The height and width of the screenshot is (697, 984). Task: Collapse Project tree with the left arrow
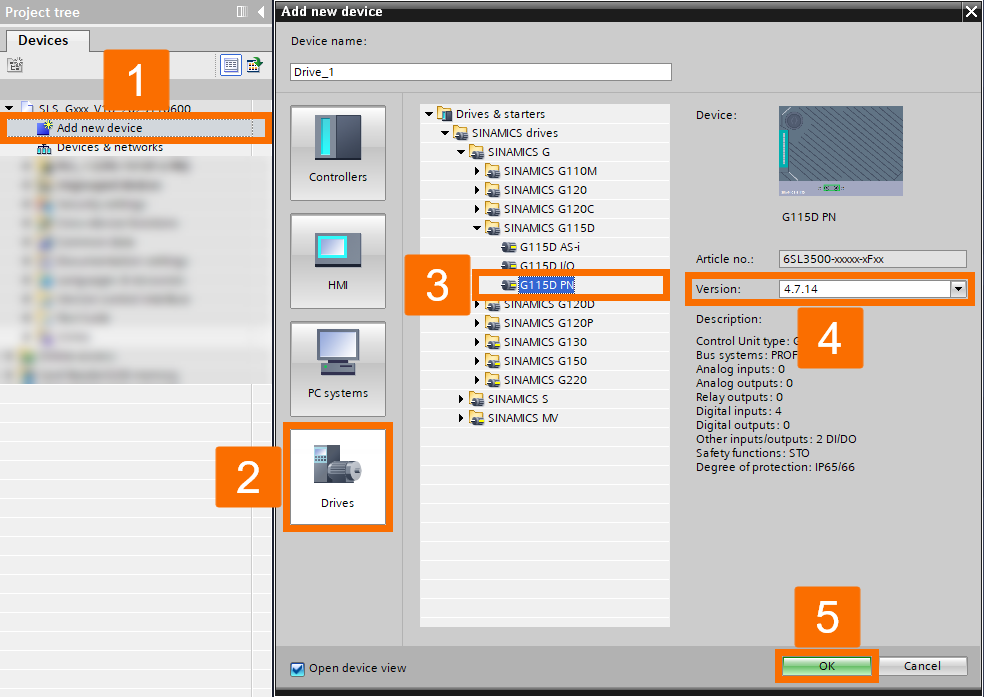pos(261,12)
